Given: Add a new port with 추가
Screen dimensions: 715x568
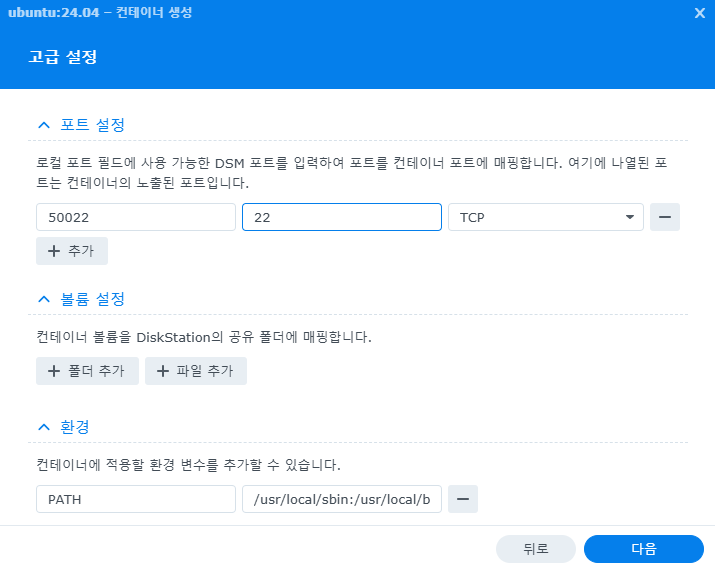Looking at the screenshot, I should pos(72,251).
